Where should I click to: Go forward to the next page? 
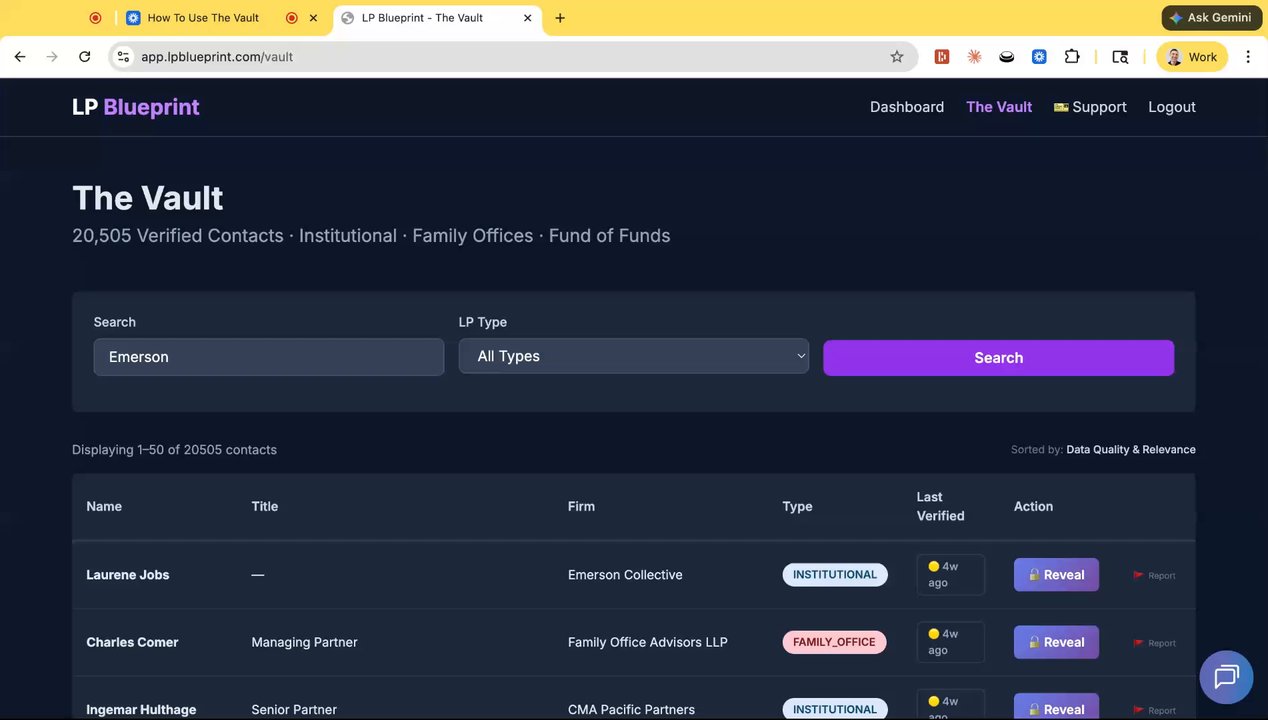click(52, 57)
